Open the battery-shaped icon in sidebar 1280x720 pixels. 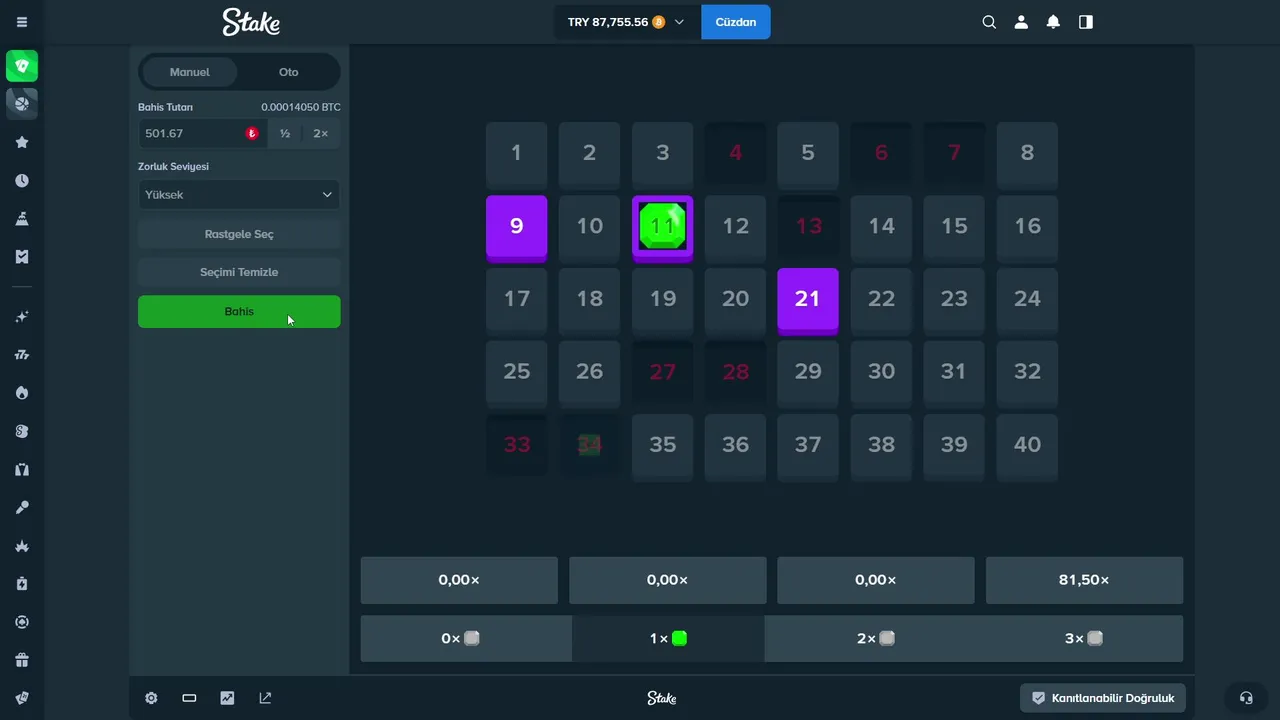pos(22,584)
